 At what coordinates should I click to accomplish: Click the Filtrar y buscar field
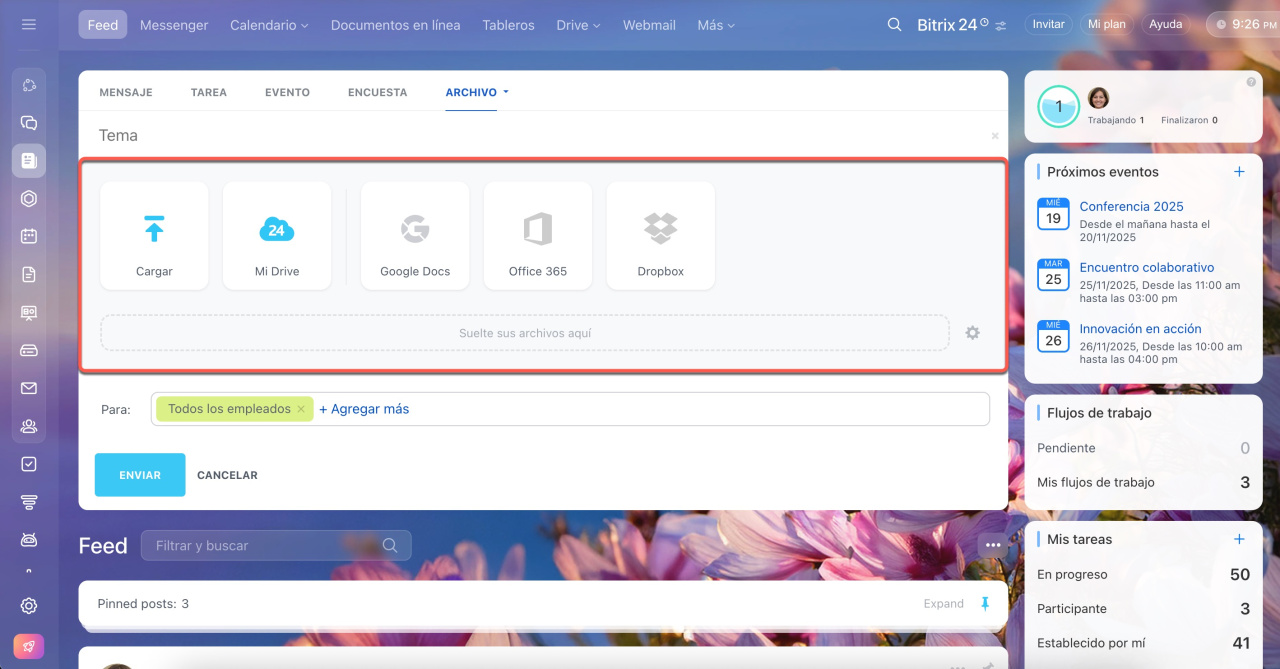tap(265, 546)
